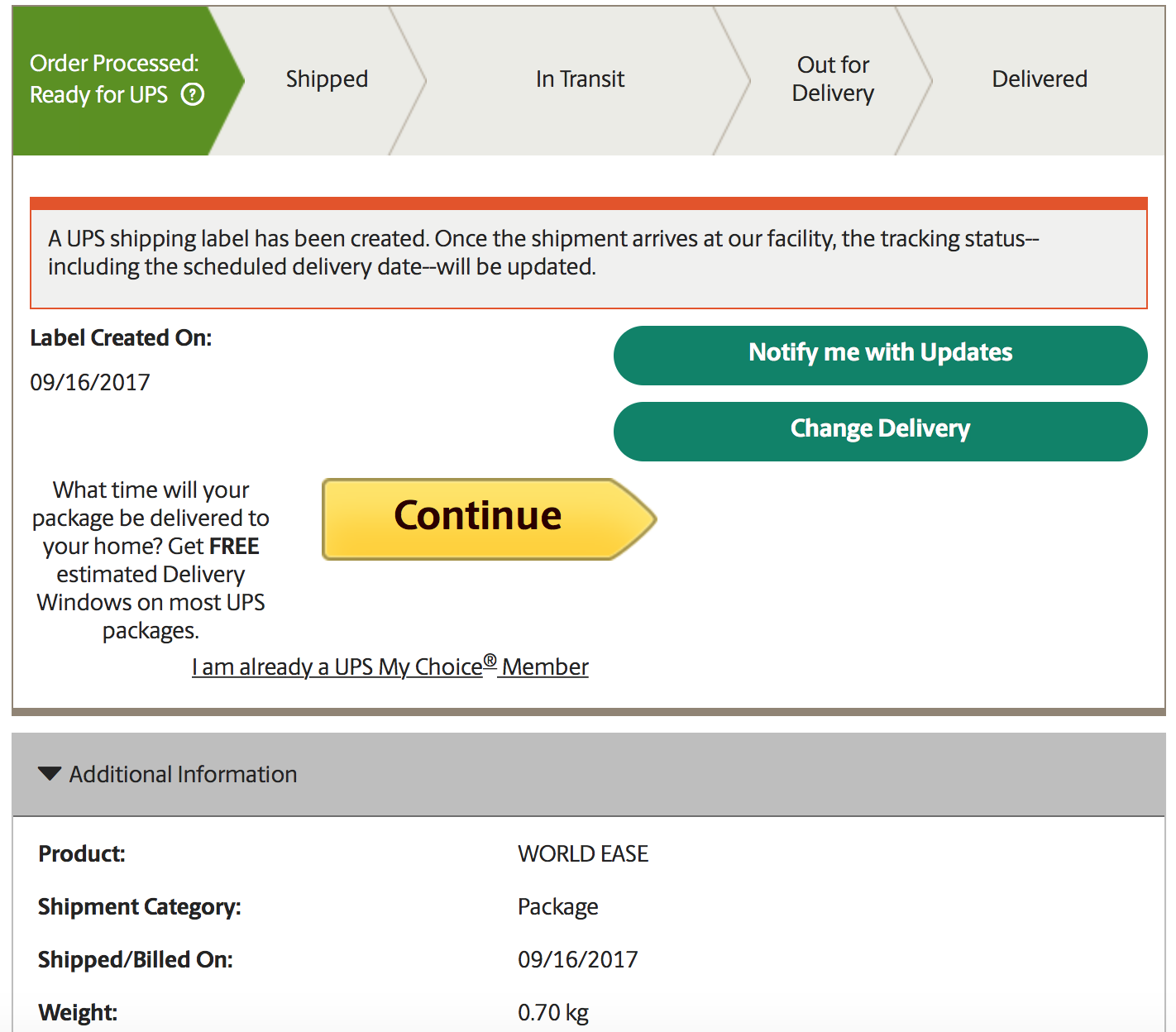Image resolution: width=1176 pixels, height=1032 pixels.
Task: Click Notify me with Updates button
Action: pyautogui.click(x=881, y=356)
